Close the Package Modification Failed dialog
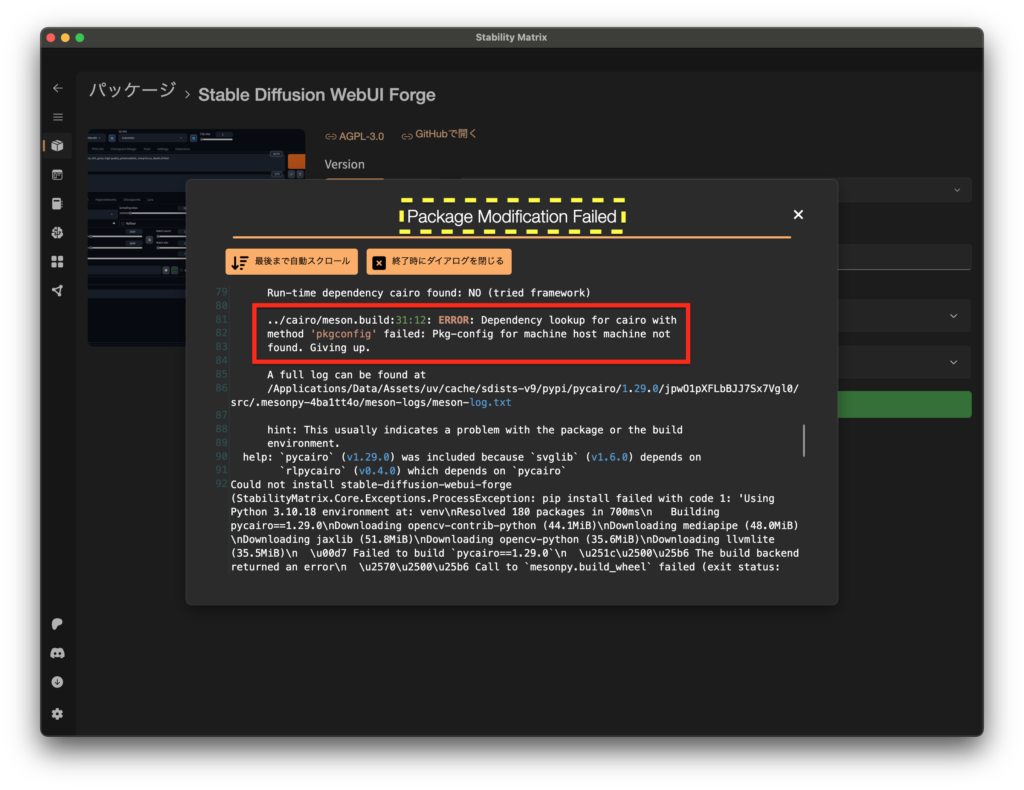1024x790 pixels. [798, 215]
